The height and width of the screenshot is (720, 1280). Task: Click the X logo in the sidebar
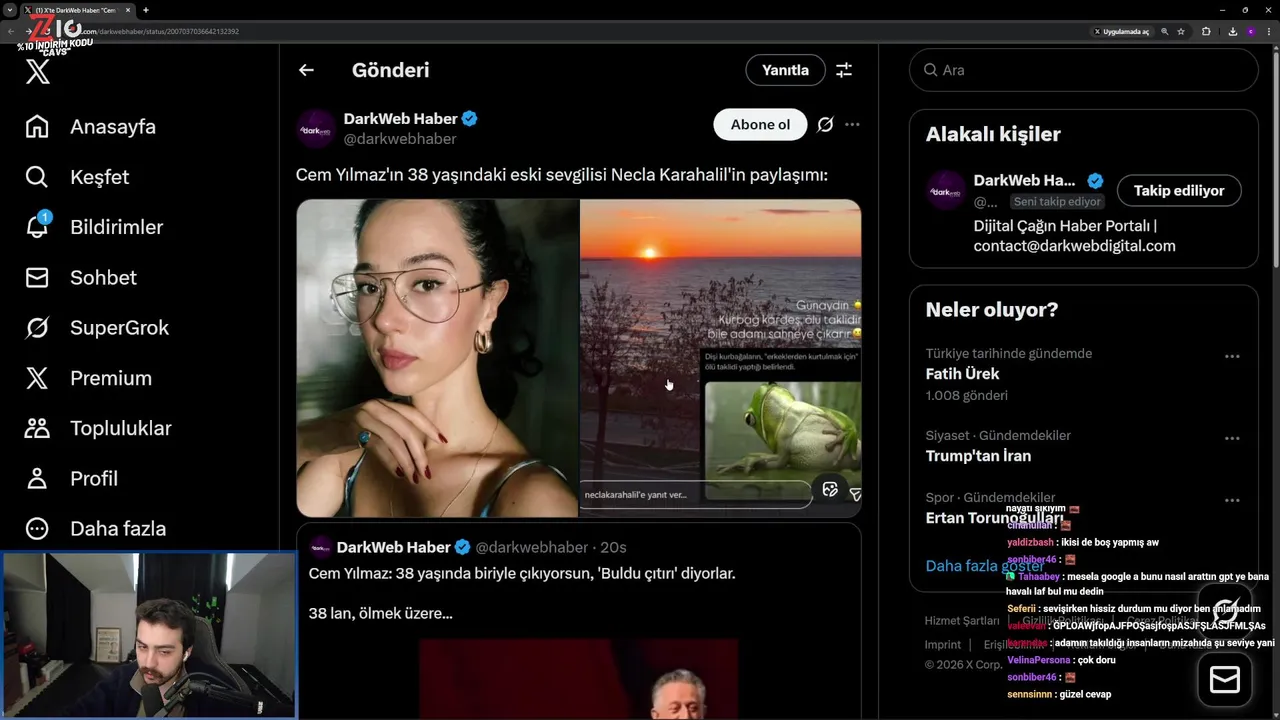coord(38,71)
